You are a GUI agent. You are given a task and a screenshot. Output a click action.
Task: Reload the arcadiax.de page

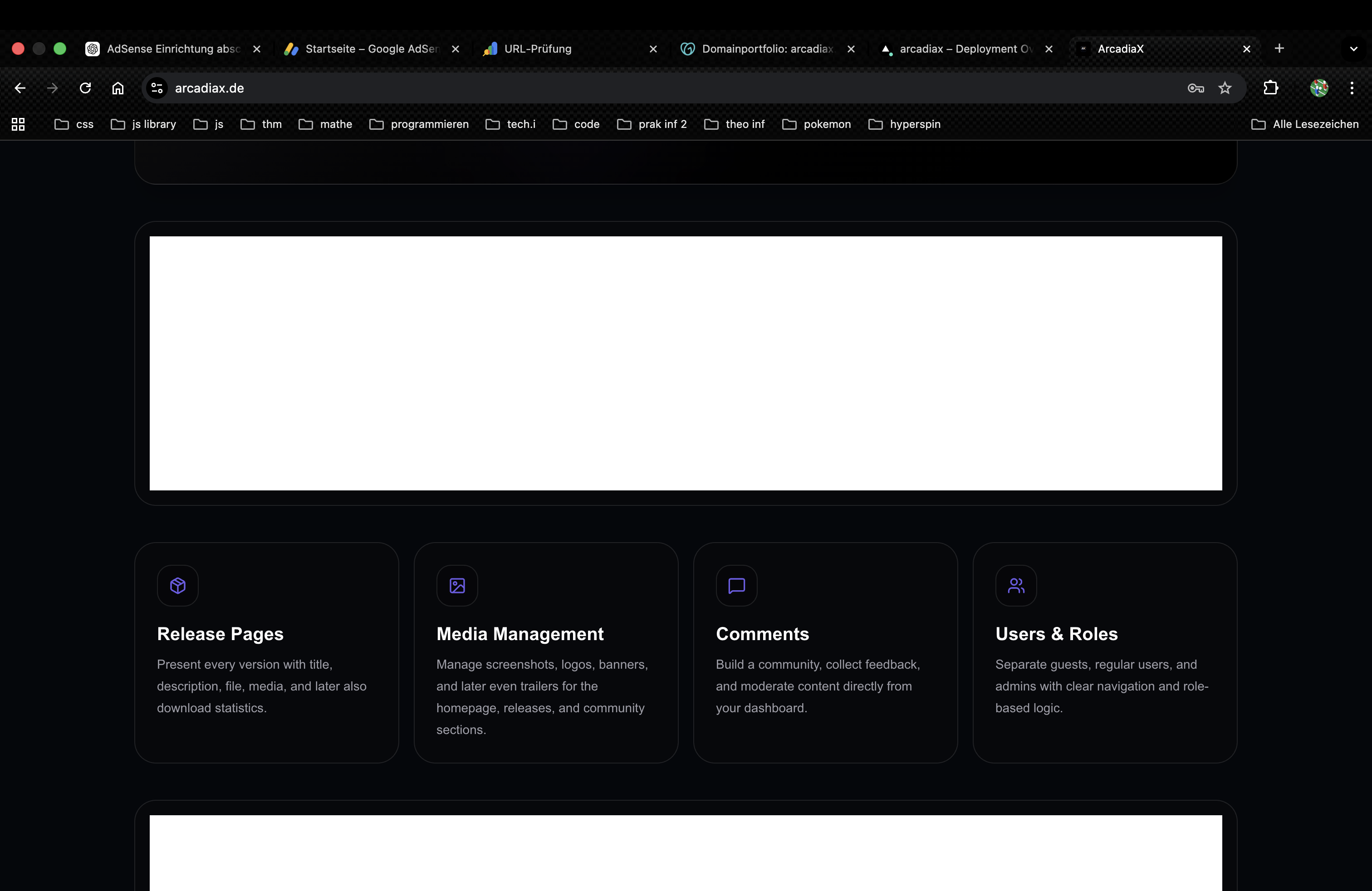(85, 88)
